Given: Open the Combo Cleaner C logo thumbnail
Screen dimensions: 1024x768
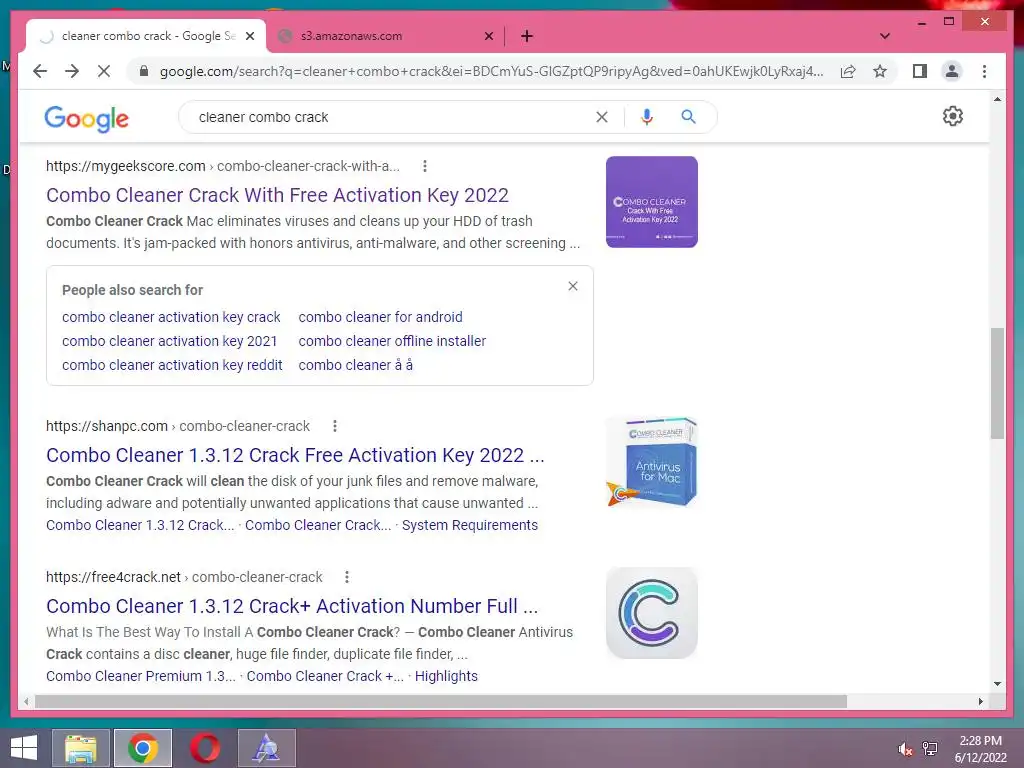Looking at the screenshot, I should [x=651, y=613].
